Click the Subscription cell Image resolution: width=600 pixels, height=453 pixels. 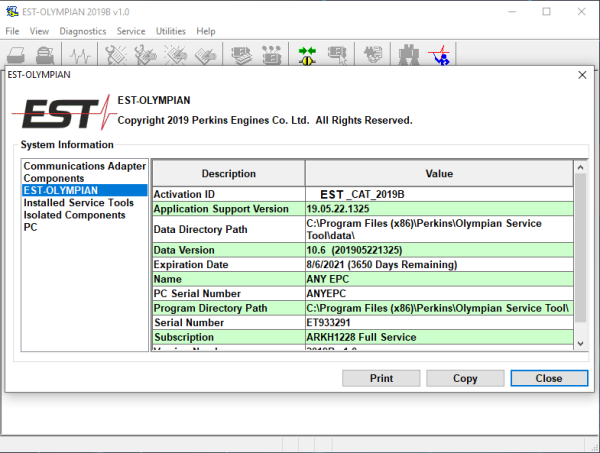(x=228, y=337)
